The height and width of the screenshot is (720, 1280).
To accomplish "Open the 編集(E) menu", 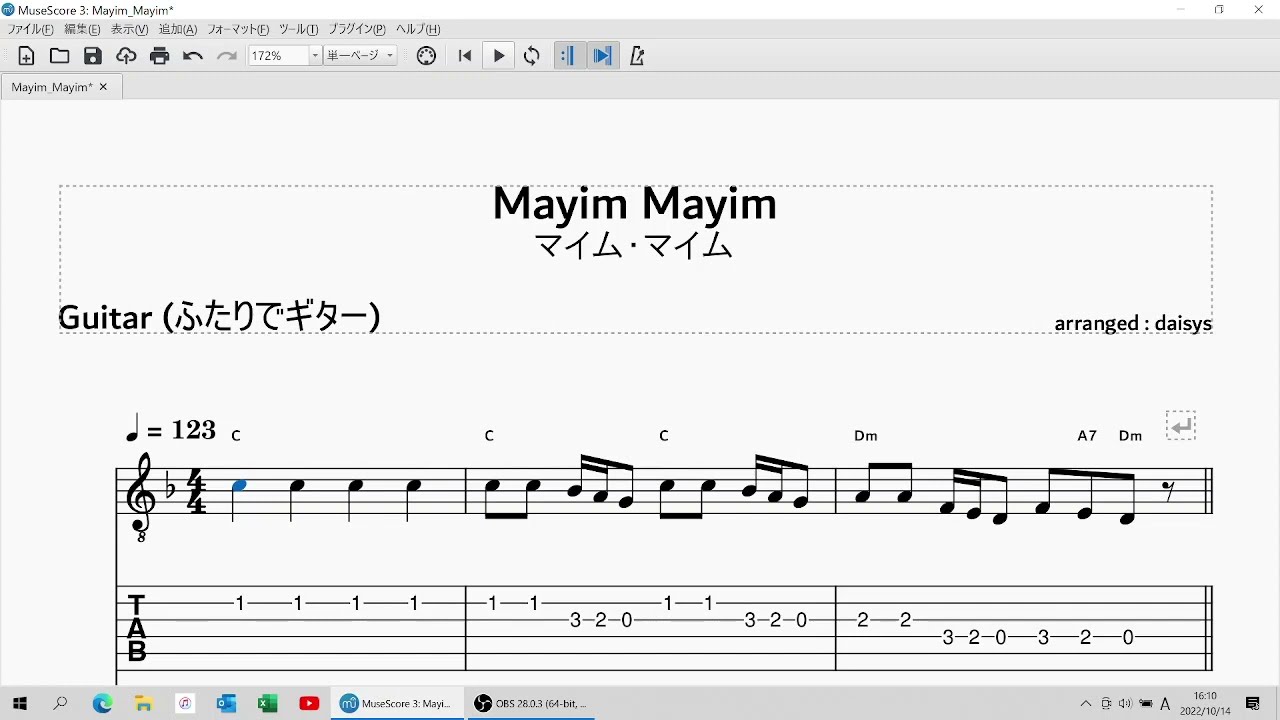I will [x=83, y=29].
